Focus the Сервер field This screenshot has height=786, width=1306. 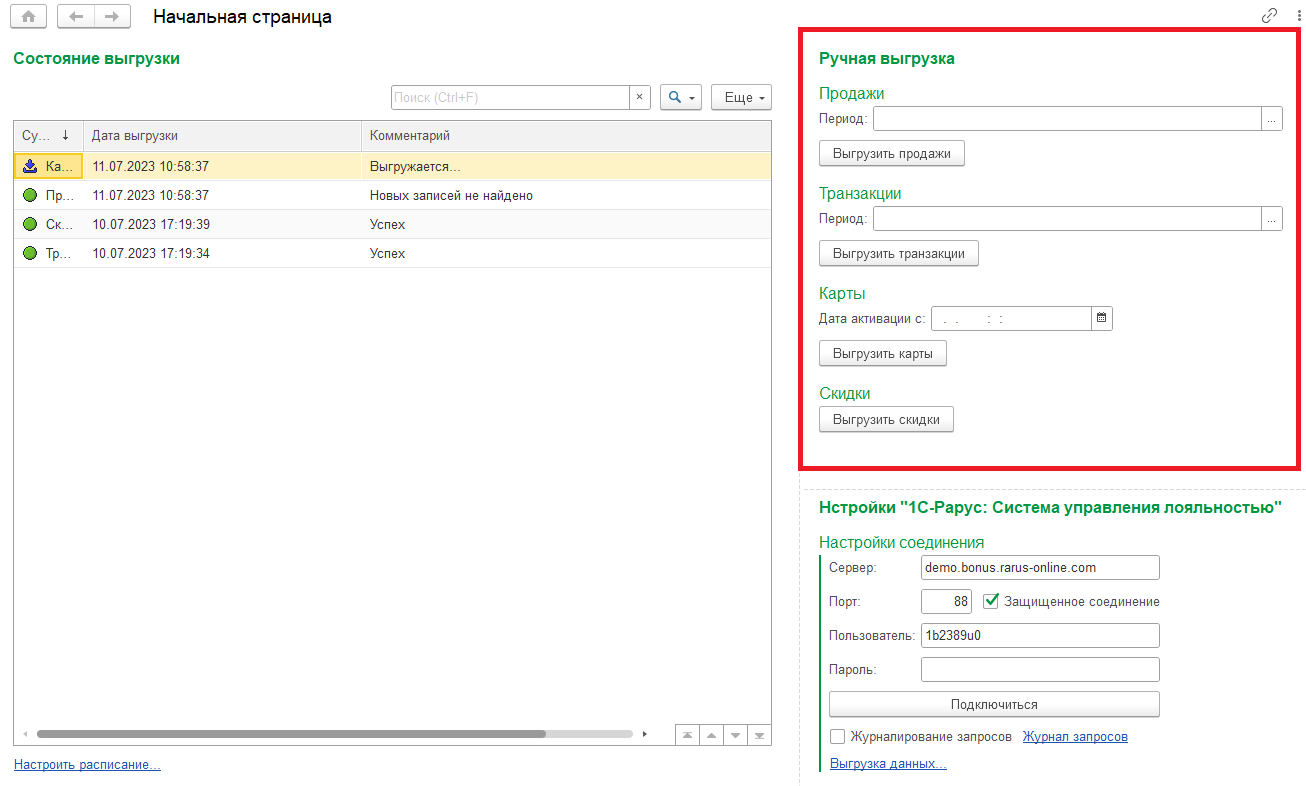(1040, 567)
